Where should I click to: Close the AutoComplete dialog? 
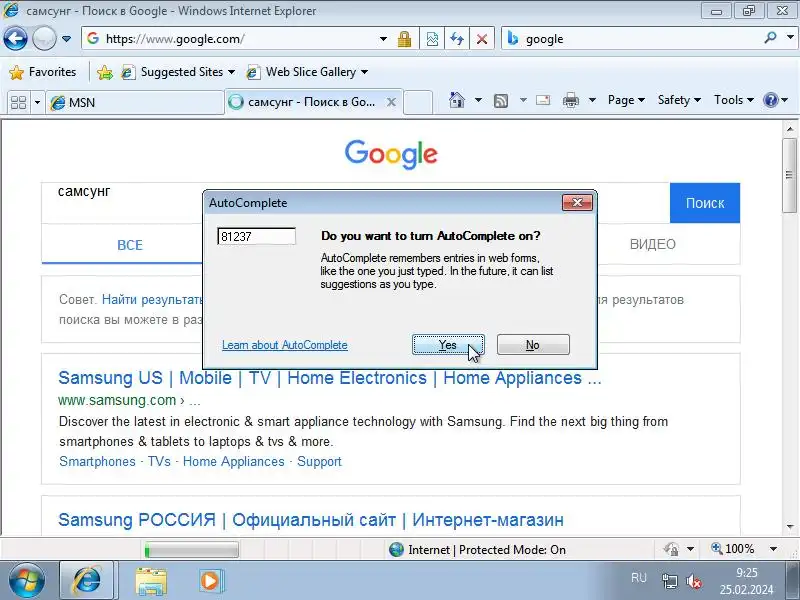tap(577, 203)
